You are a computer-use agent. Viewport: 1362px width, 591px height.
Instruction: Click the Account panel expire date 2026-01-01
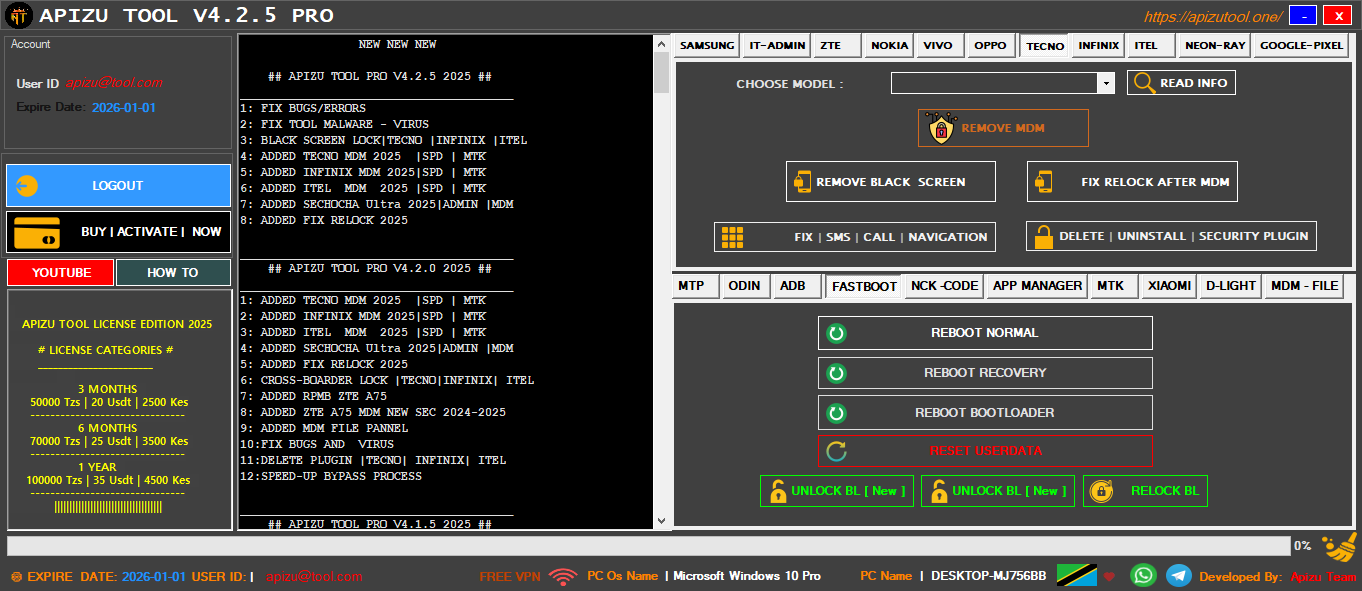coord(124,107)
